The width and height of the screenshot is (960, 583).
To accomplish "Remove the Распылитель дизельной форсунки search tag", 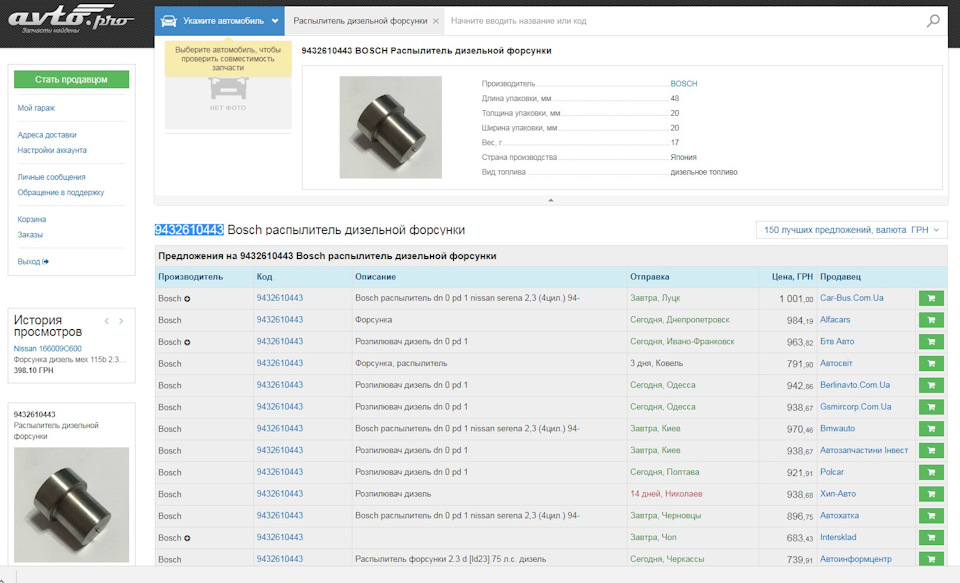I will (436, 21).
